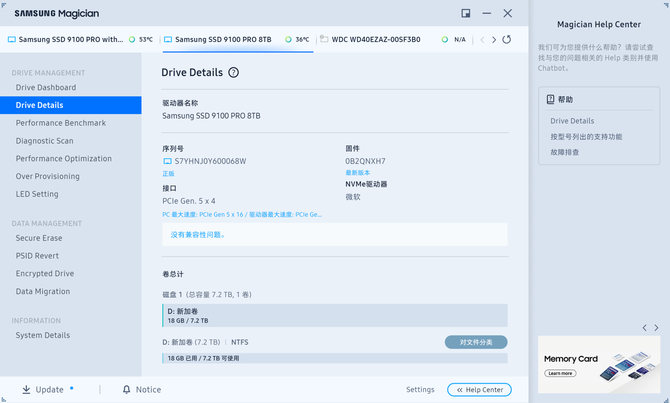
Task: Click the 没有兼容性问题 message
Action: [x=335, y=234]
